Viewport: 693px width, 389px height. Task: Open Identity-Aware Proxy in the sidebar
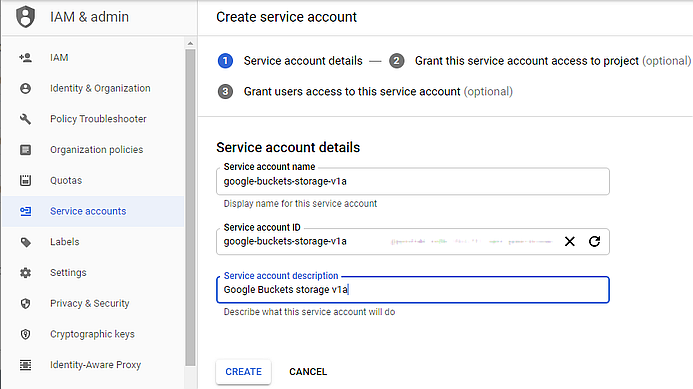[93, 365]
